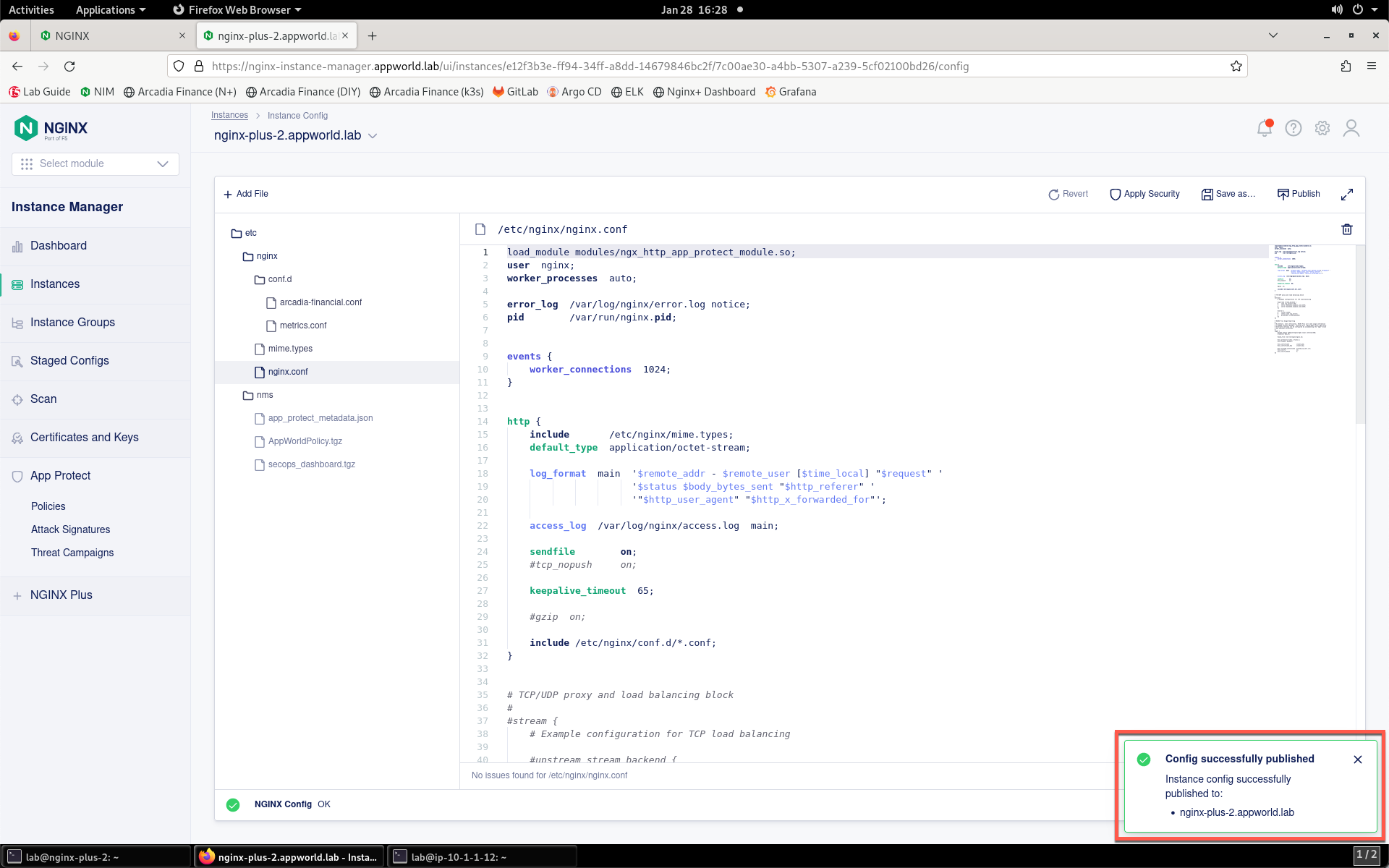This screenshot has height=868, width=1389.
Task: Dismiss the Config successfully published toast
Action: click(x=1358, y=759)
